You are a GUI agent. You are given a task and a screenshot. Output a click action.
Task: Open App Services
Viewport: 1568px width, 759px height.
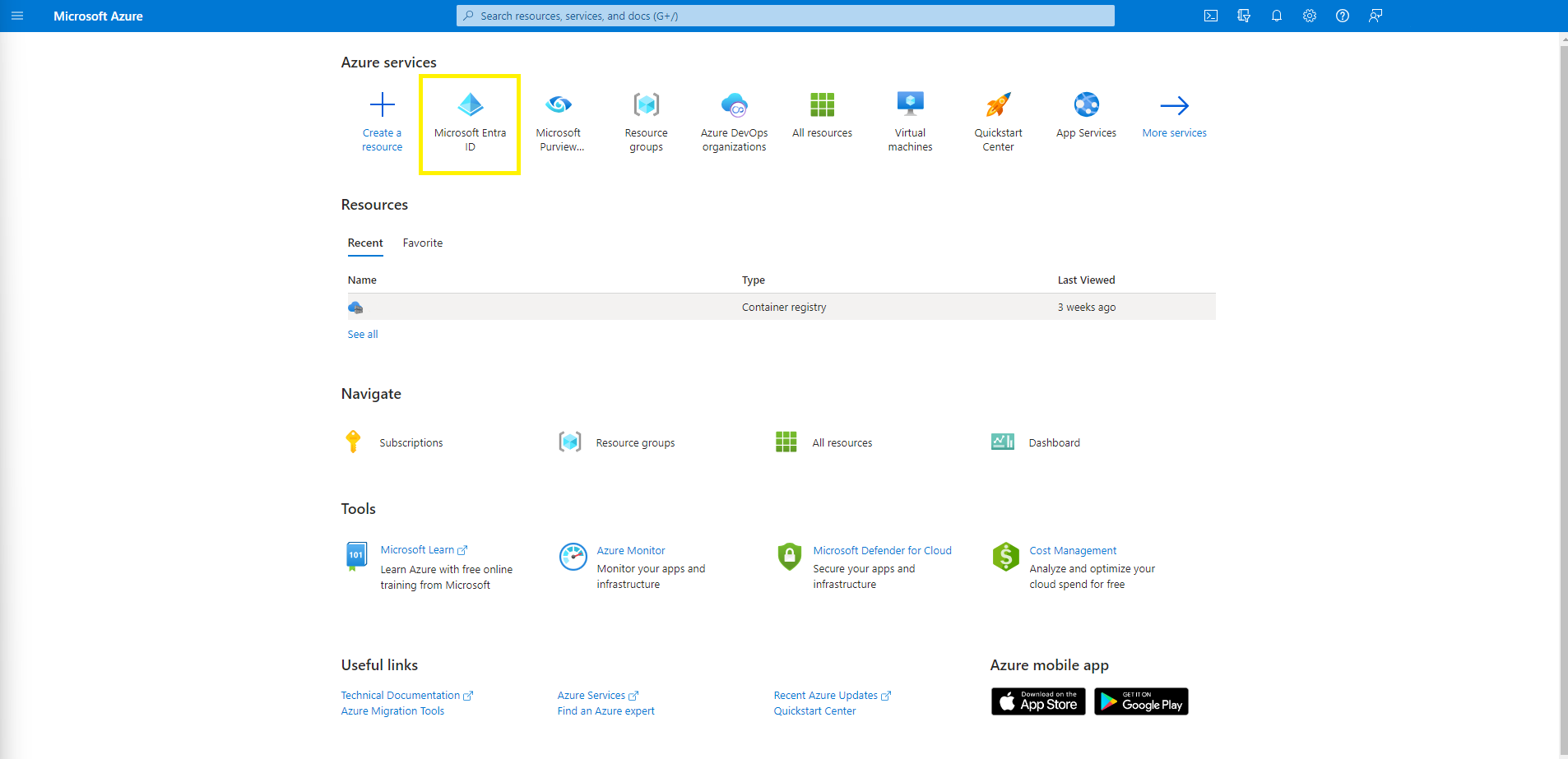[x=1086, y=115]
